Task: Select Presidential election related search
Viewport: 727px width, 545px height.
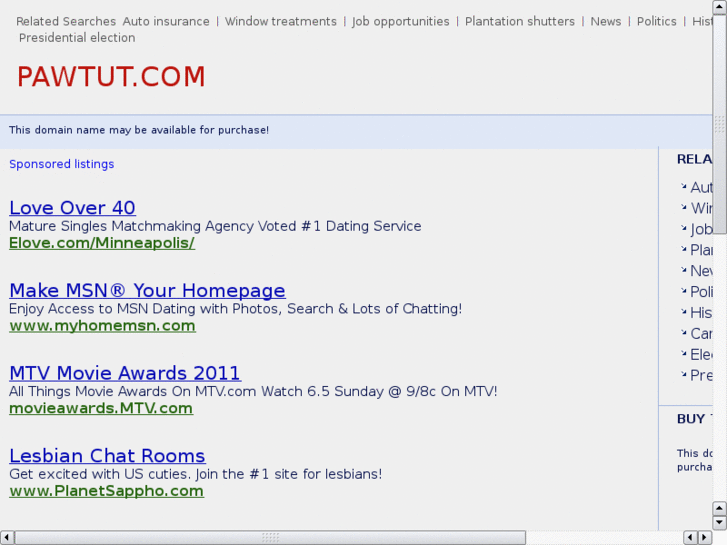Action: click(77, 38)
